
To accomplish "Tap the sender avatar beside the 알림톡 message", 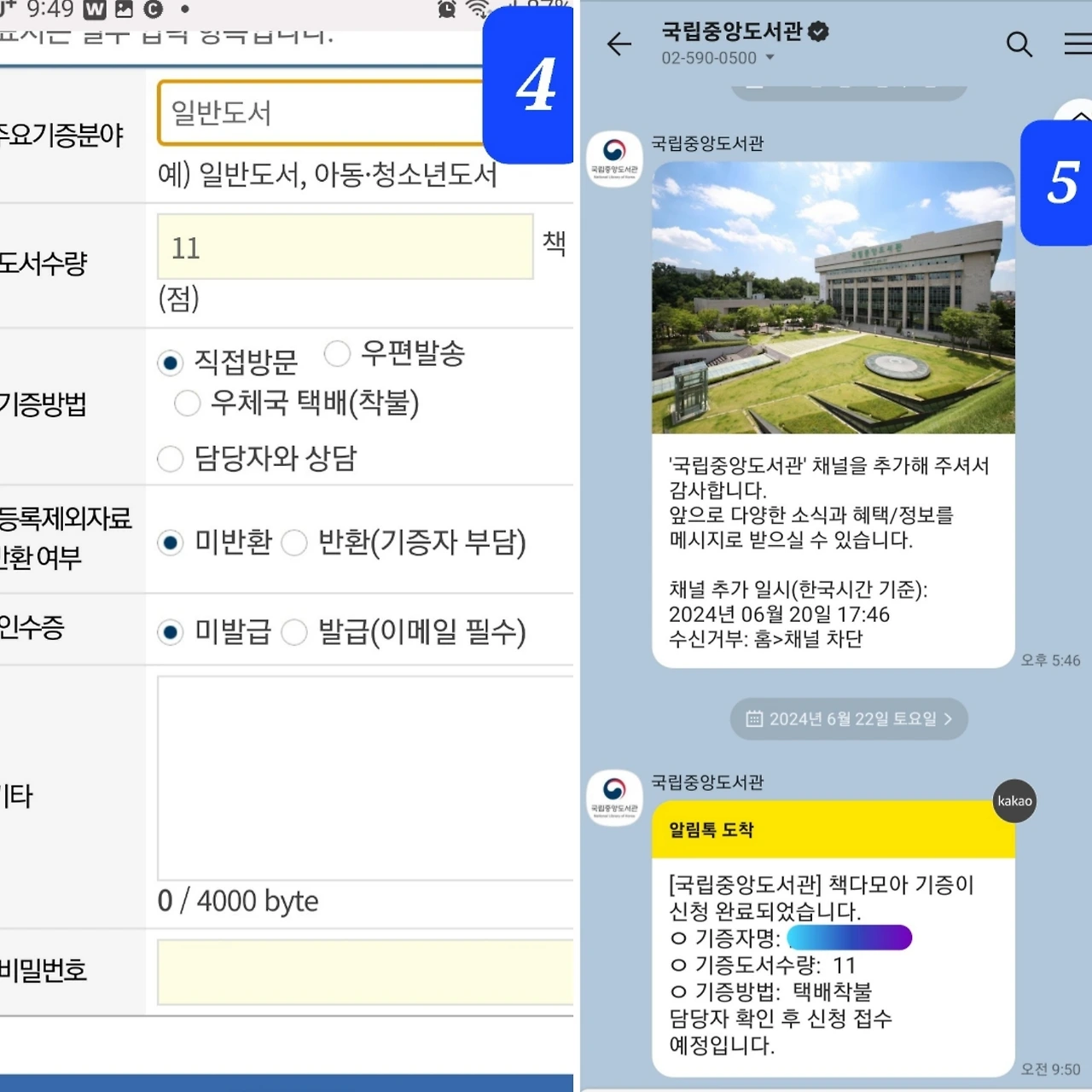I will pos(614,797).
